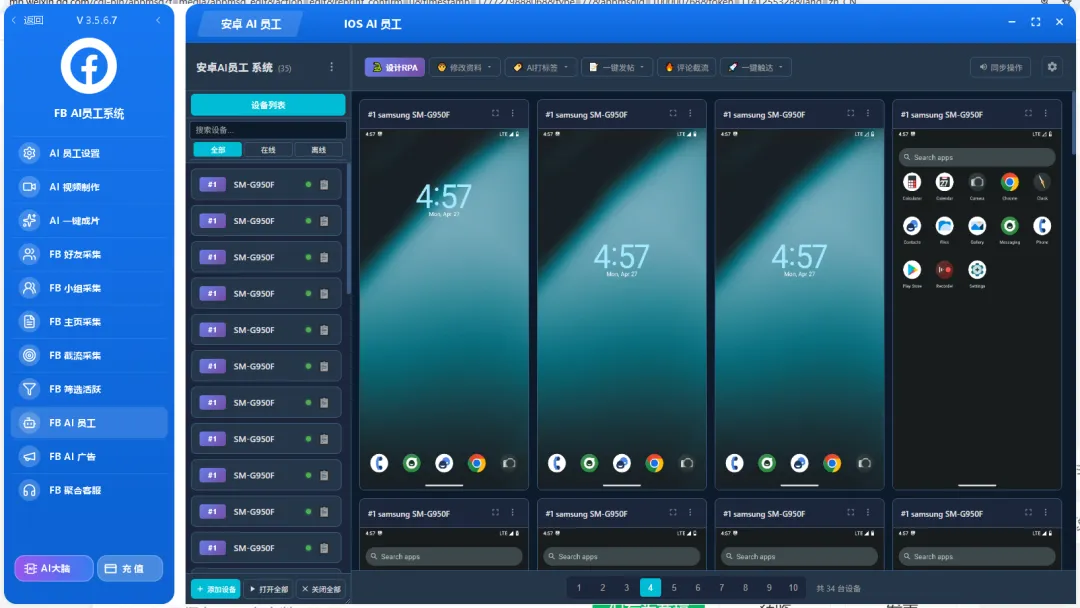Tap Play Store icon in the app drawer

tap(912, 270)
